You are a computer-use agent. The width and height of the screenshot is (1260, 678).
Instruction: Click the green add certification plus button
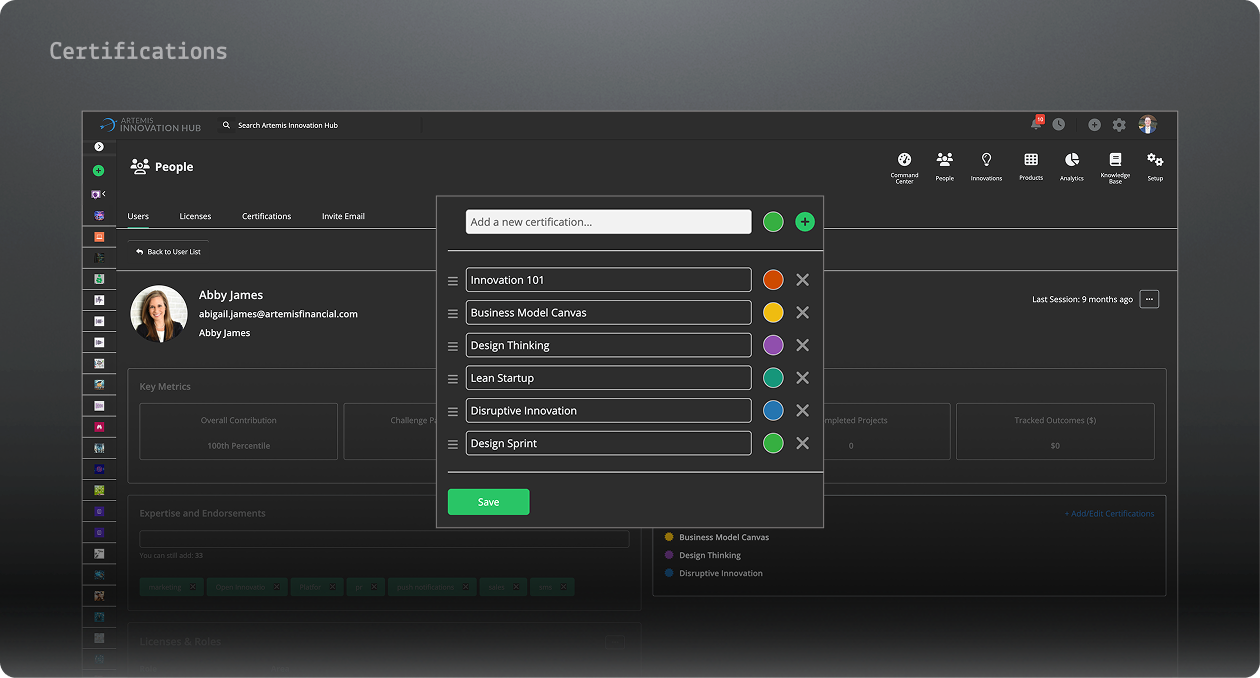tap(805, 222)
